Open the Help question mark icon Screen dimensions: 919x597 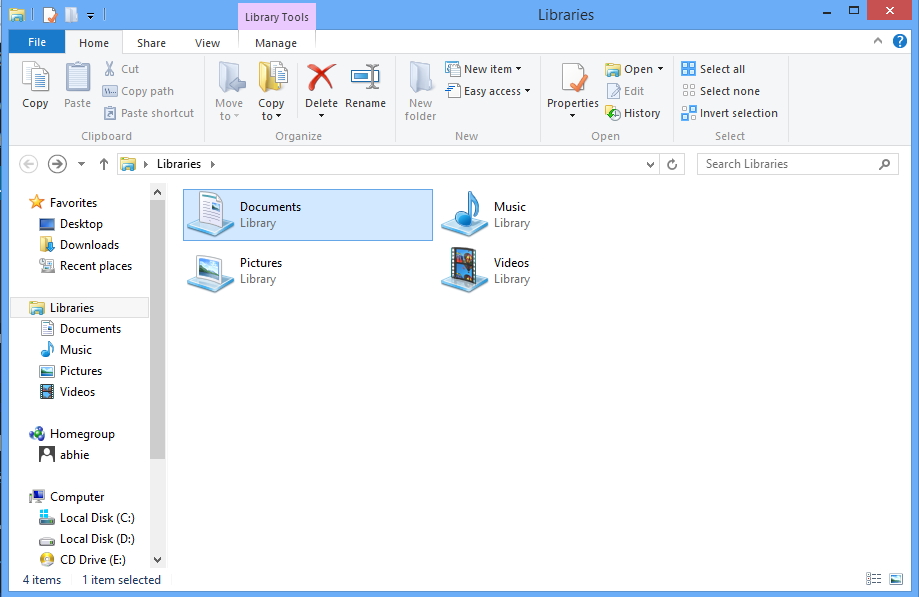pyautogui.click(x=898, y=42)
